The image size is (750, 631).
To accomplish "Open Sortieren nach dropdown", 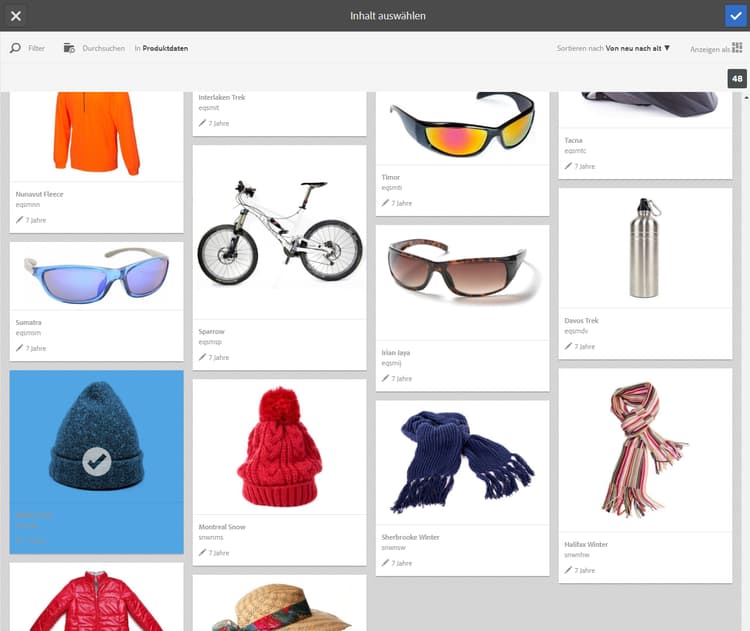I will click(x=613, y=48).
